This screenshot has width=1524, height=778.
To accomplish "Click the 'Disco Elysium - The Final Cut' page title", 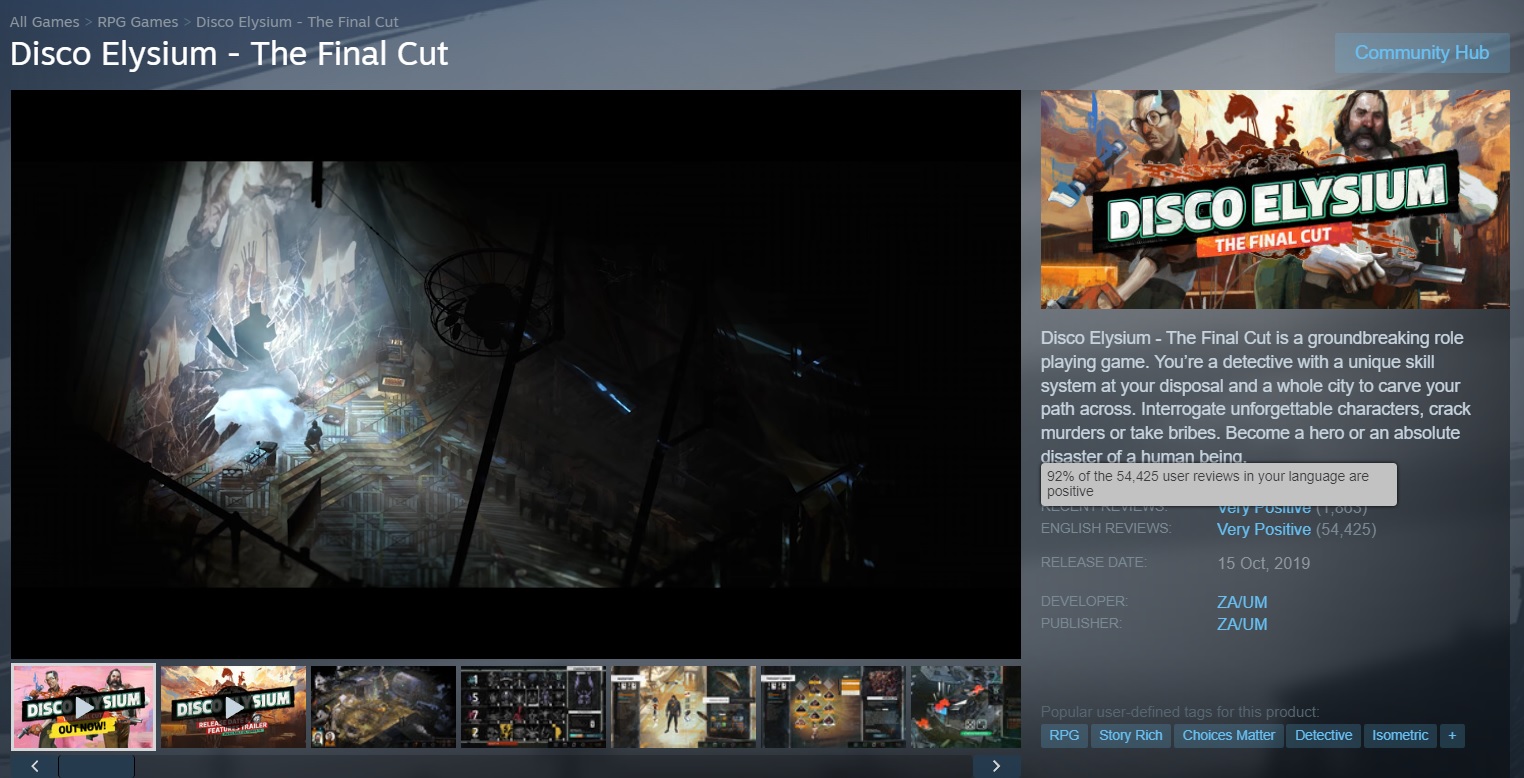I will coord(229,53).
